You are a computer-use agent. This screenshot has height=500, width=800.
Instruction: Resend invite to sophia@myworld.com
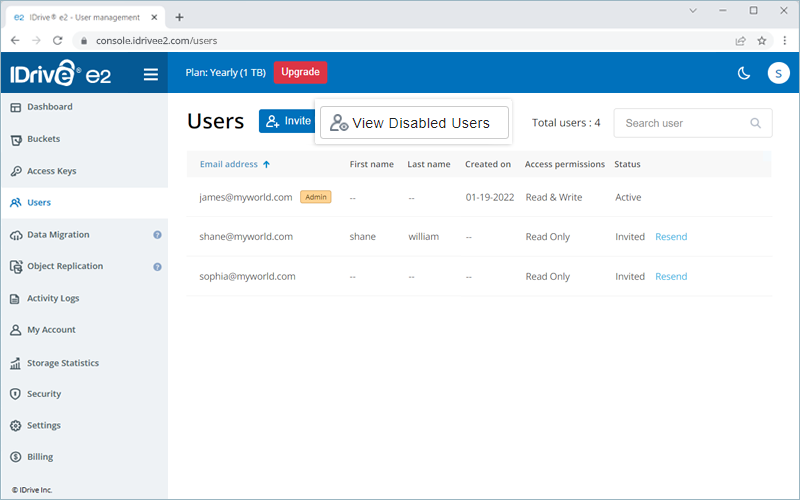(671, 277)
